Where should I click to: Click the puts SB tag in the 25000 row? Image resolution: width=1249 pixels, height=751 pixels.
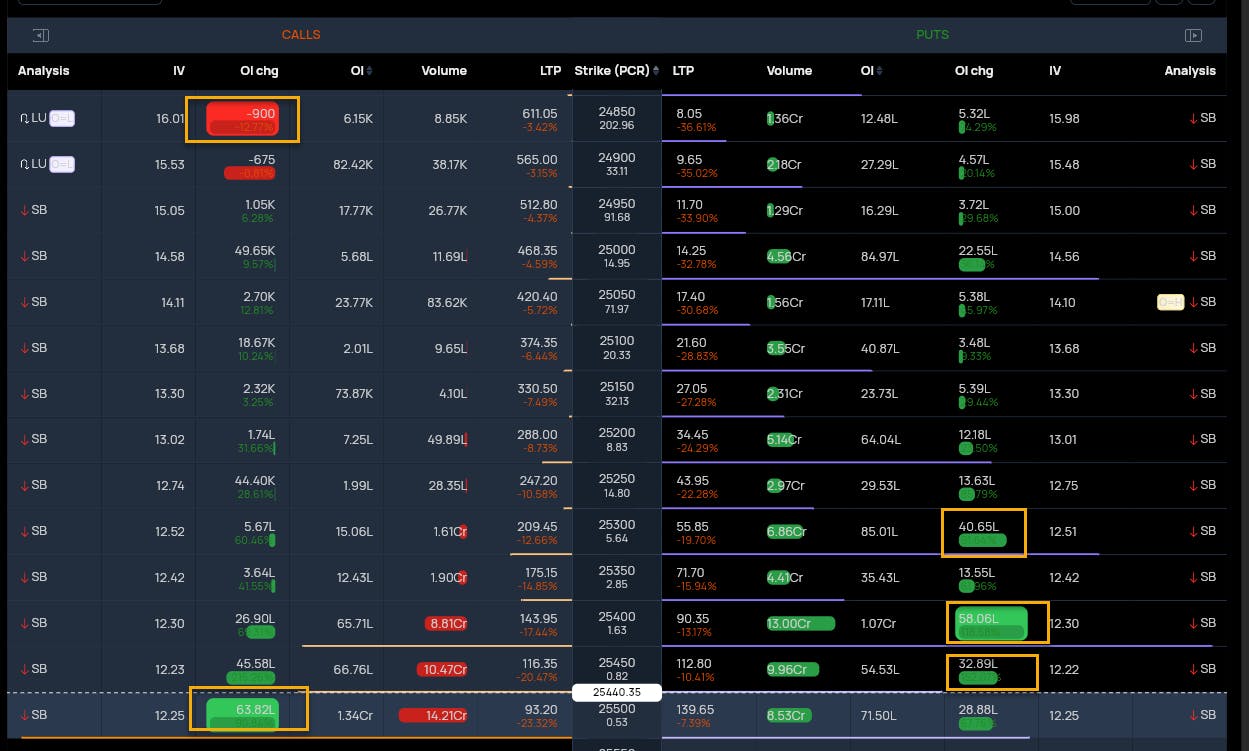point(1202,256)
